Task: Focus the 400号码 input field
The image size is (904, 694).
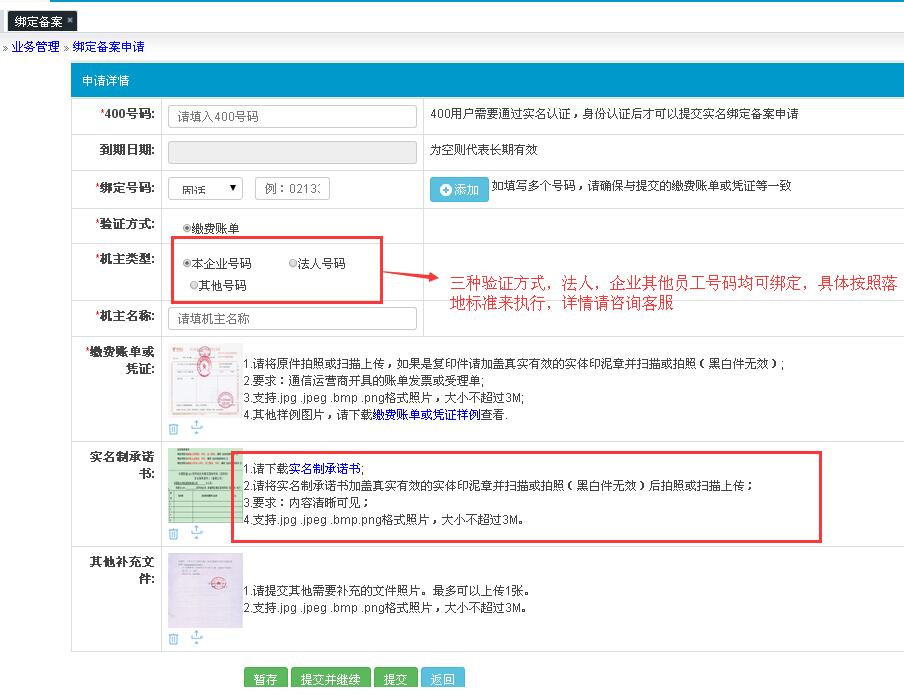Action: click(x=292, y=116)
